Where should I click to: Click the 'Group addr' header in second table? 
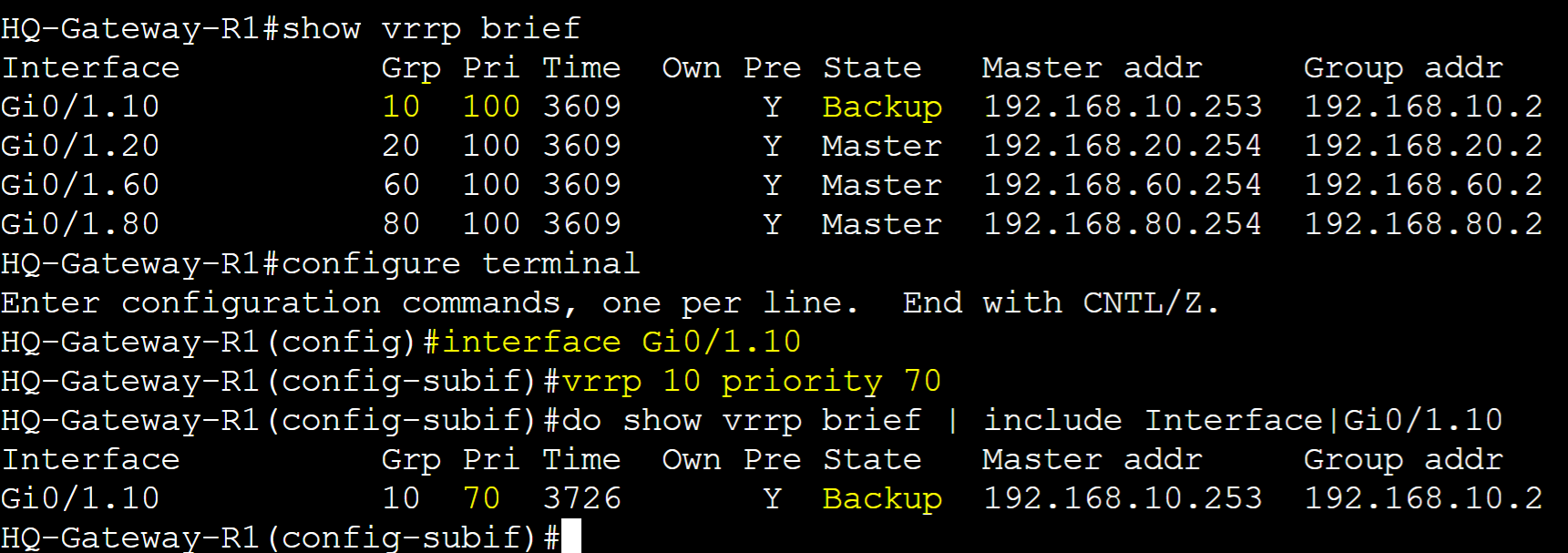1403,459
